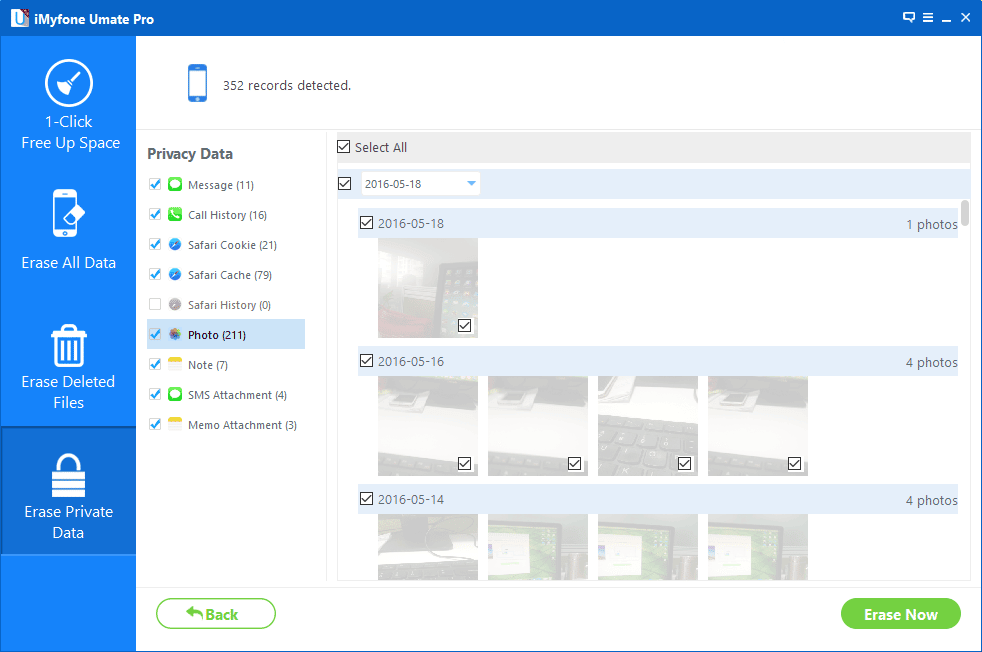Toggle the 2016-05-18 group checkbox
Screen dimensions: 982x652
point(366,223)
